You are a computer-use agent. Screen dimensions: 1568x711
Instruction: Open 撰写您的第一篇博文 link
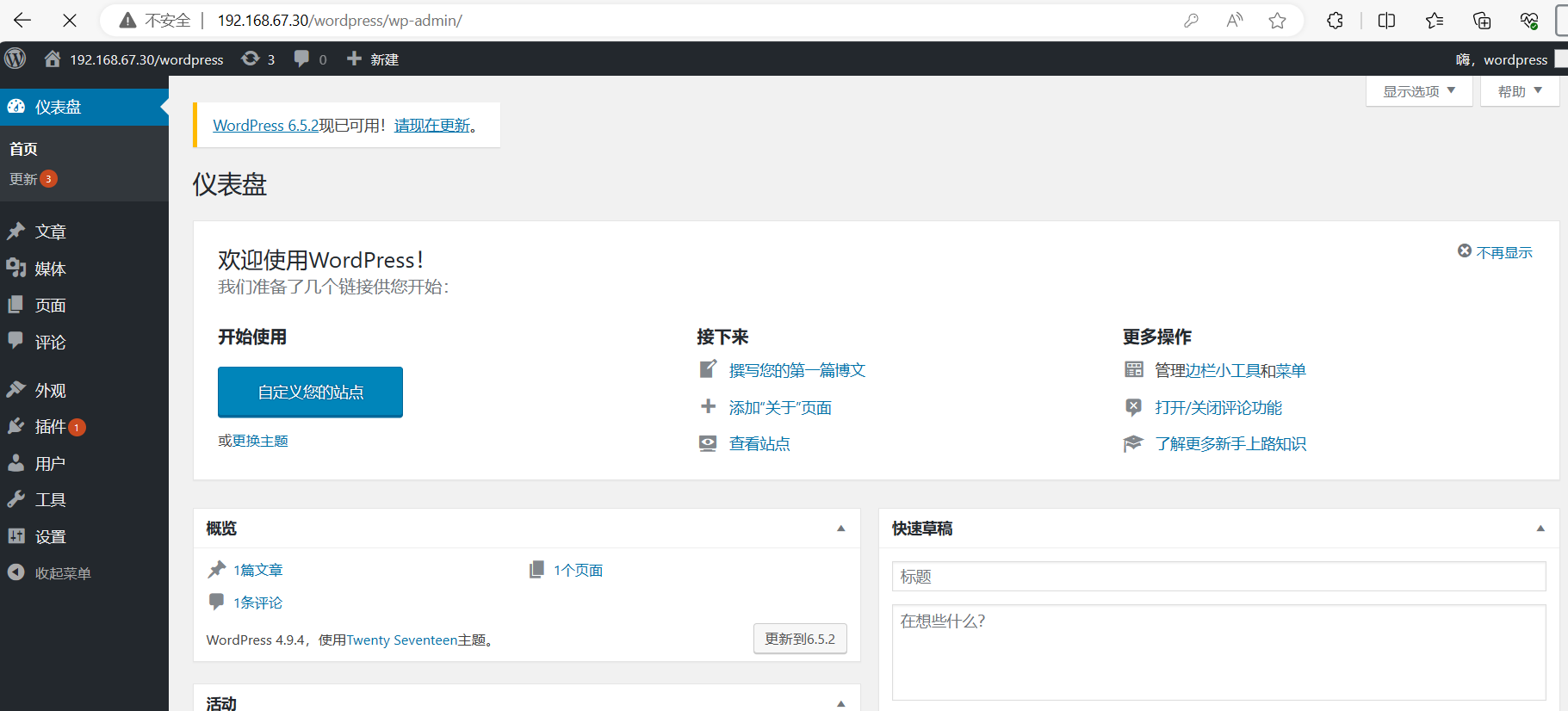(x=797, y=370)
